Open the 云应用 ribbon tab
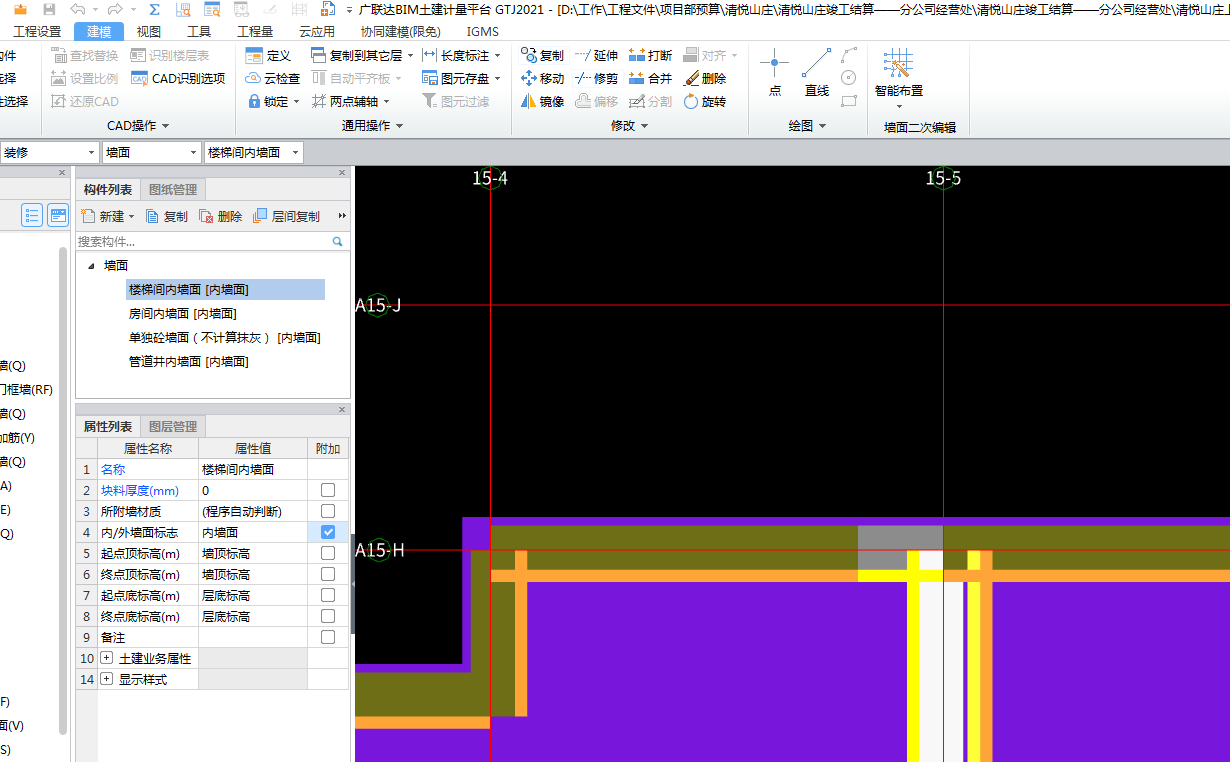Viewport: 1230px width, 762px height. coord(317,31)
